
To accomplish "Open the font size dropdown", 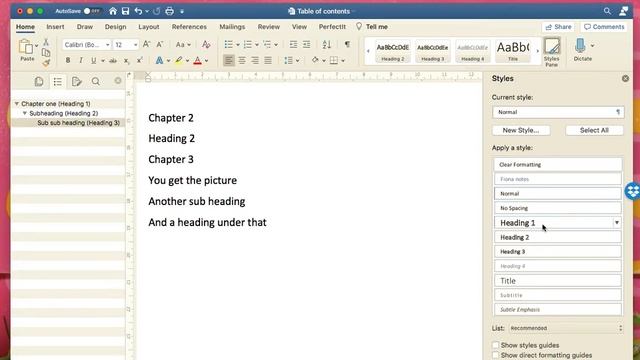I will click(x=136, y=45).
